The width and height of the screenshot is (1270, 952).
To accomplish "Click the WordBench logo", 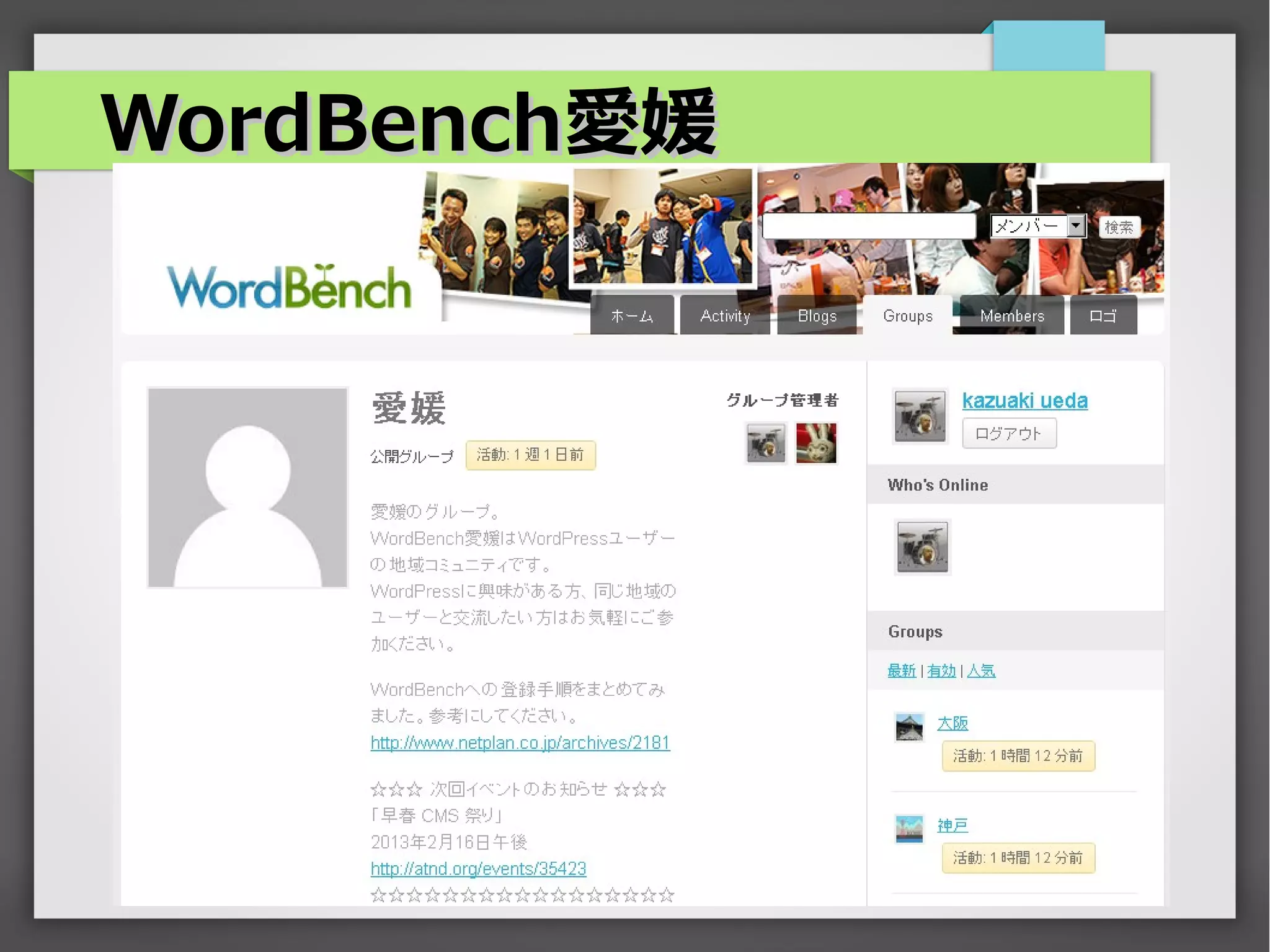I will [x=289, y=287].
